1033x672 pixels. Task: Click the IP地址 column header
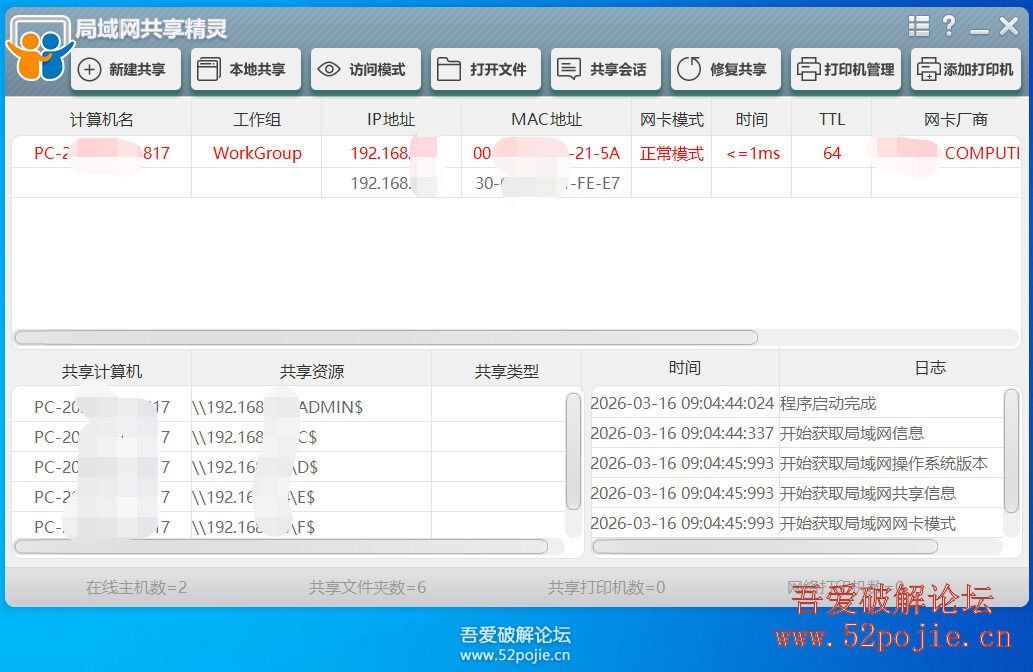pyautogui.click(x=389, y=118)
